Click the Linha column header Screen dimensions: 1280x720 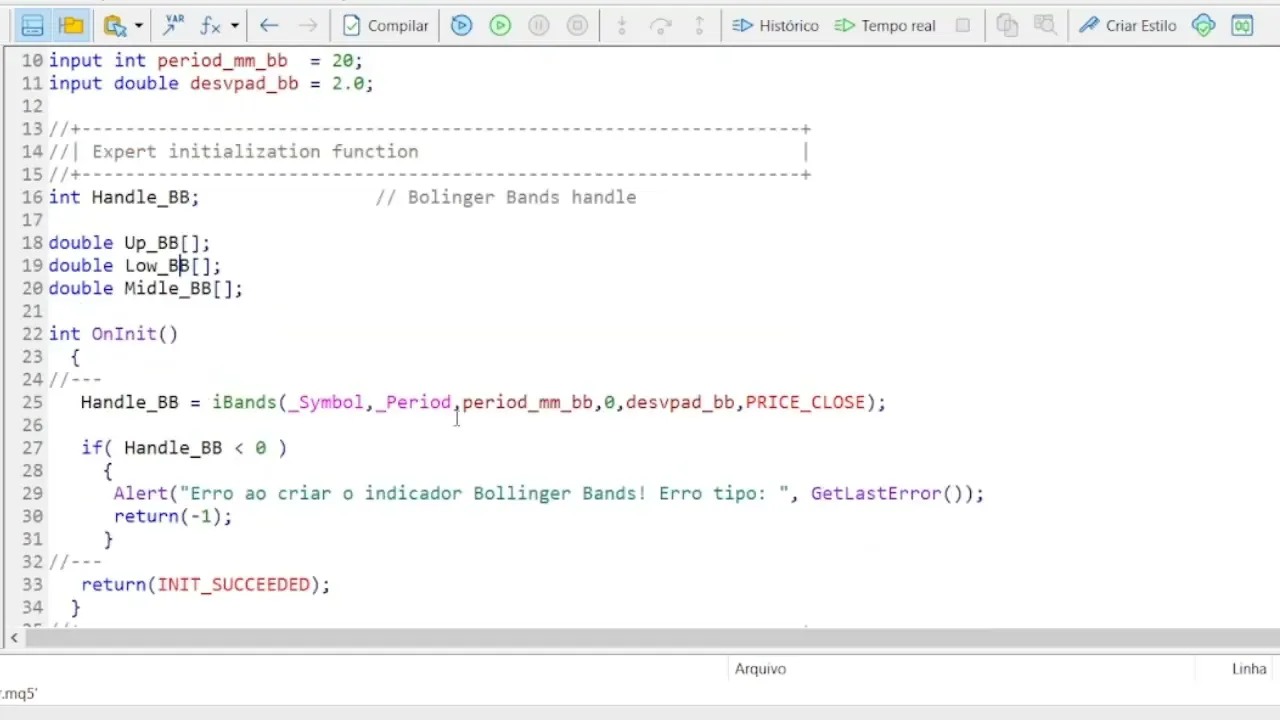point(1249,669)
